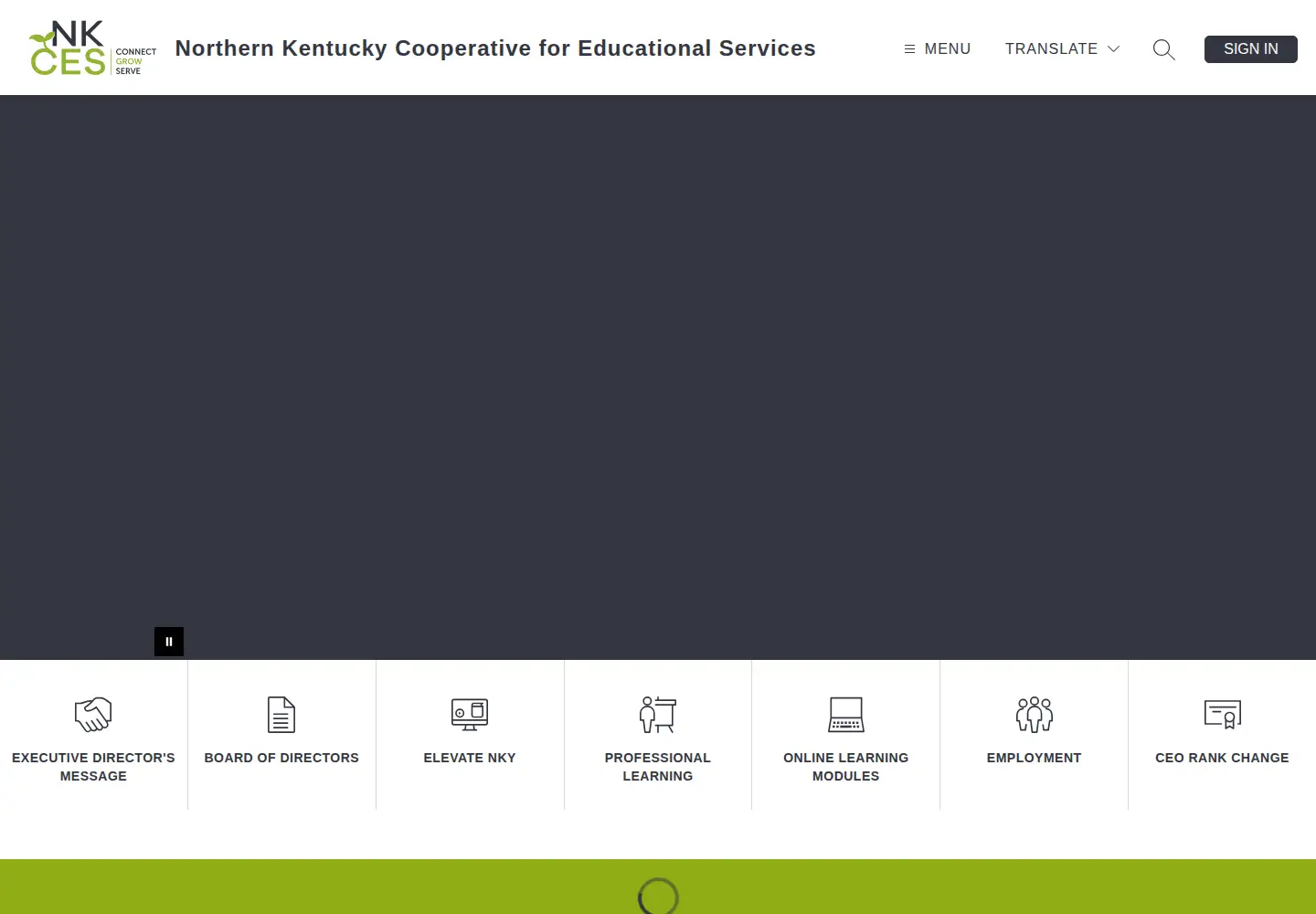Click the people group icon for Employment
This screenshot has height=914, width=1316.
[1035, 715]
